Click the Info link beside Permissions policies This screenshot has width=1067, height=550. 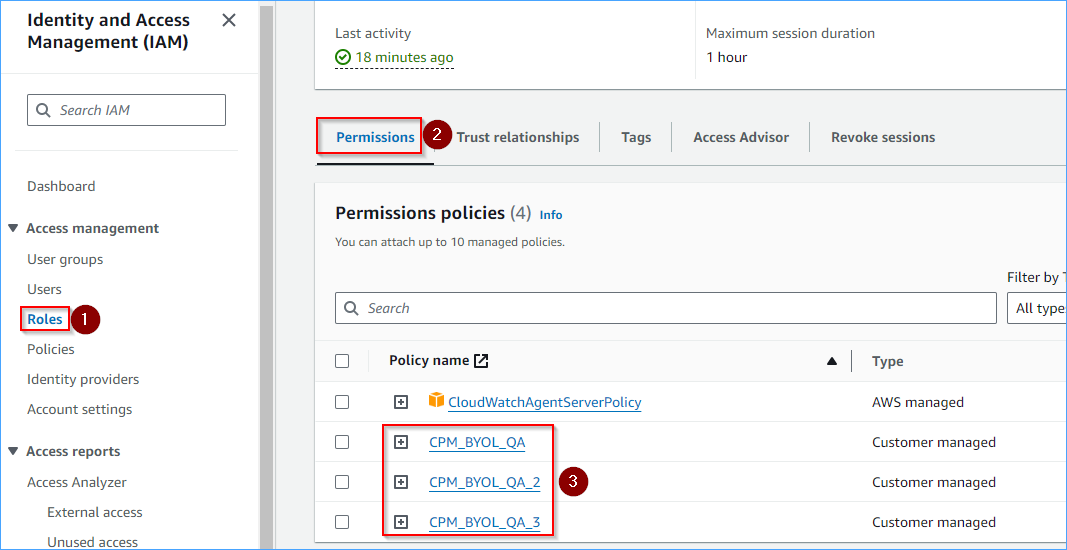[551, 215]
